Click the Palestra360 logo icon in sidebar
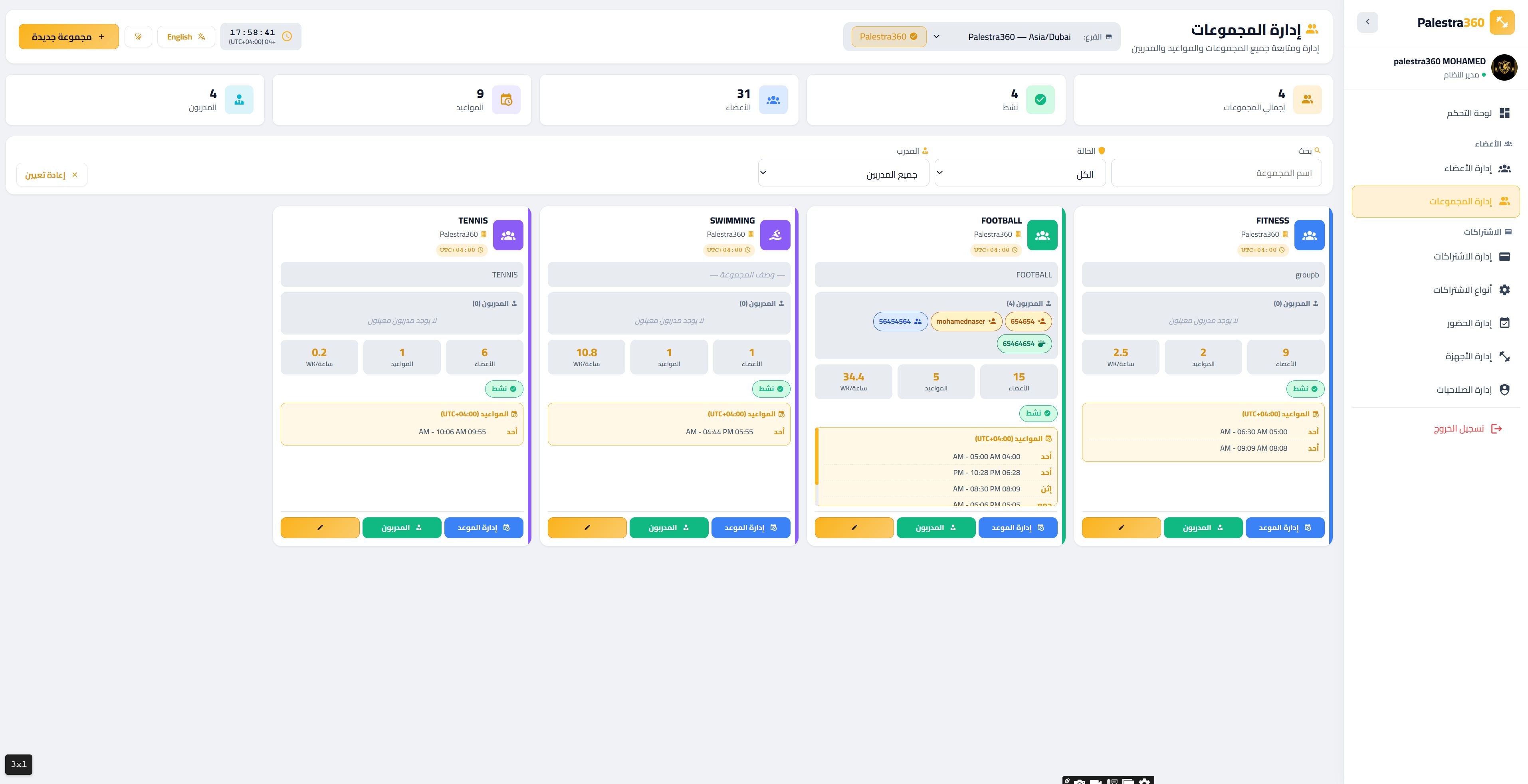The width and height of the screenshot is (1528, 784). pyautogui.click(x=1502, y=22)
